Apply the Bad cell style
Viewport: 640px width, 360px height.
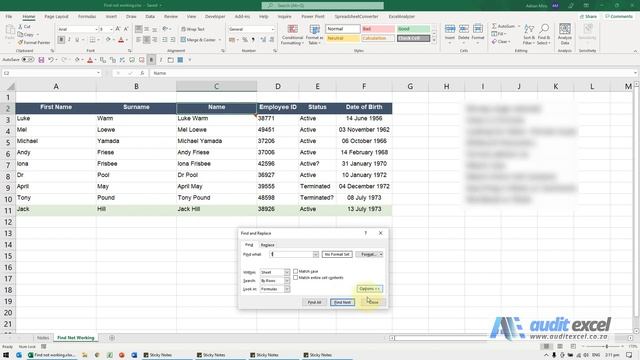tap(378, 29)
